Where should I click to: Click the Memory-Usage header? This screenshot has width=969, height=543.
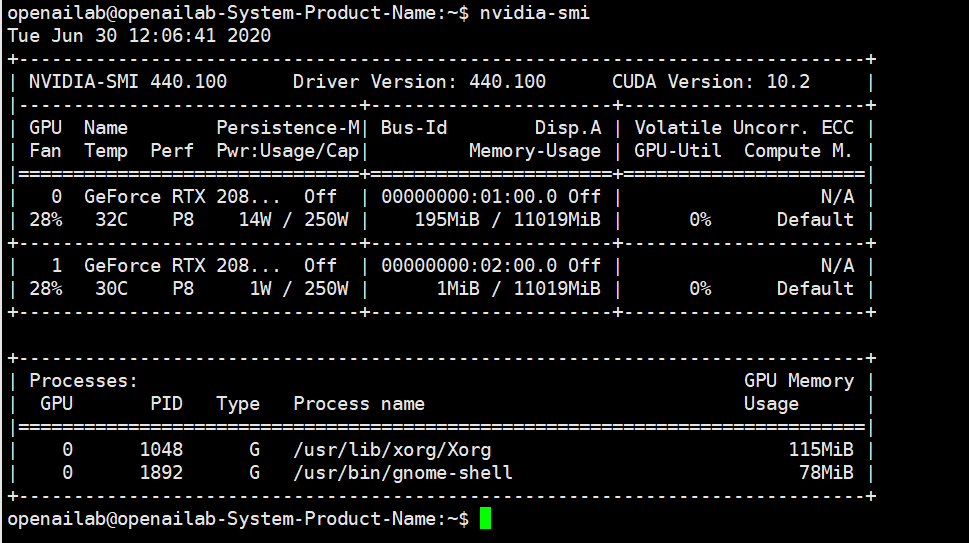point(535,151)
